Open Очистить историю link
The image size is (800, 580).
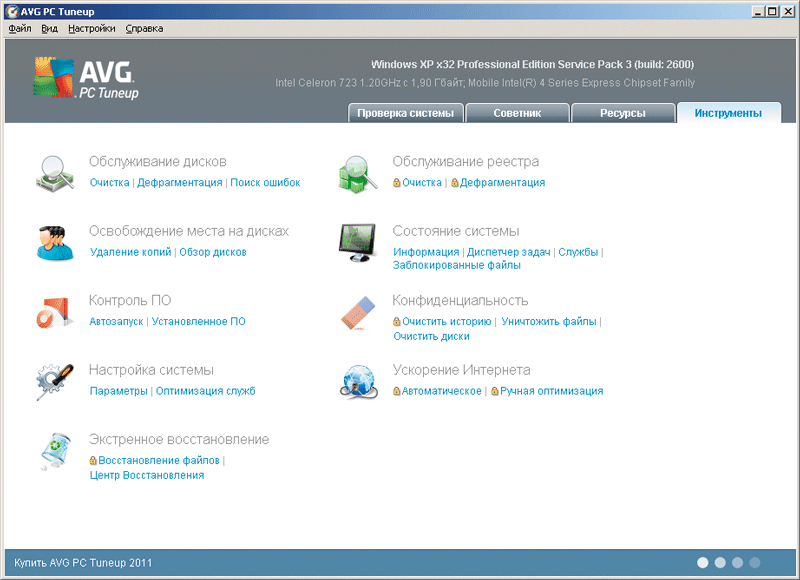click(446, 321)
